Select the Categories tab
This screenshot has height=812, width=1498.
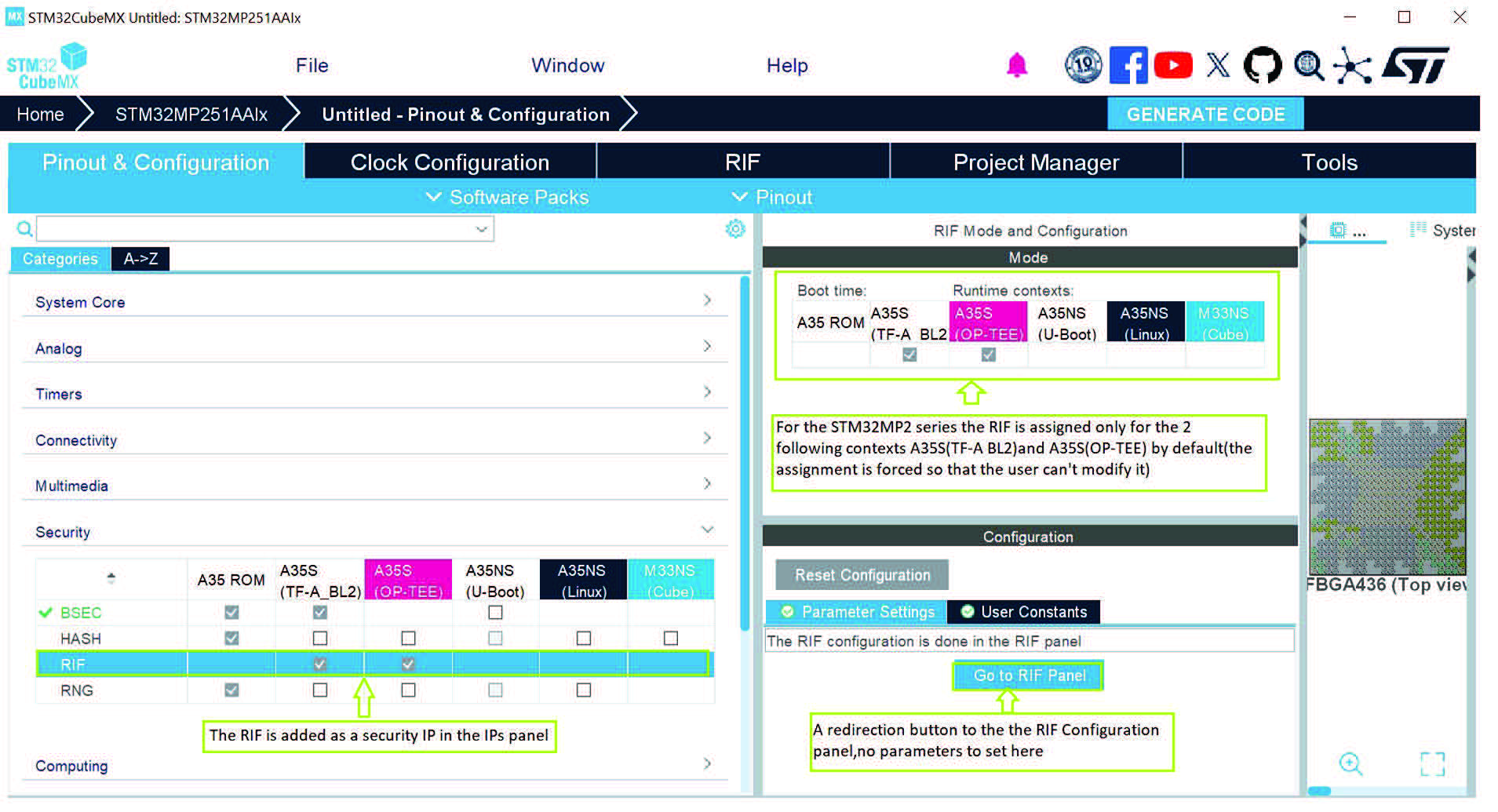point(60,259)
